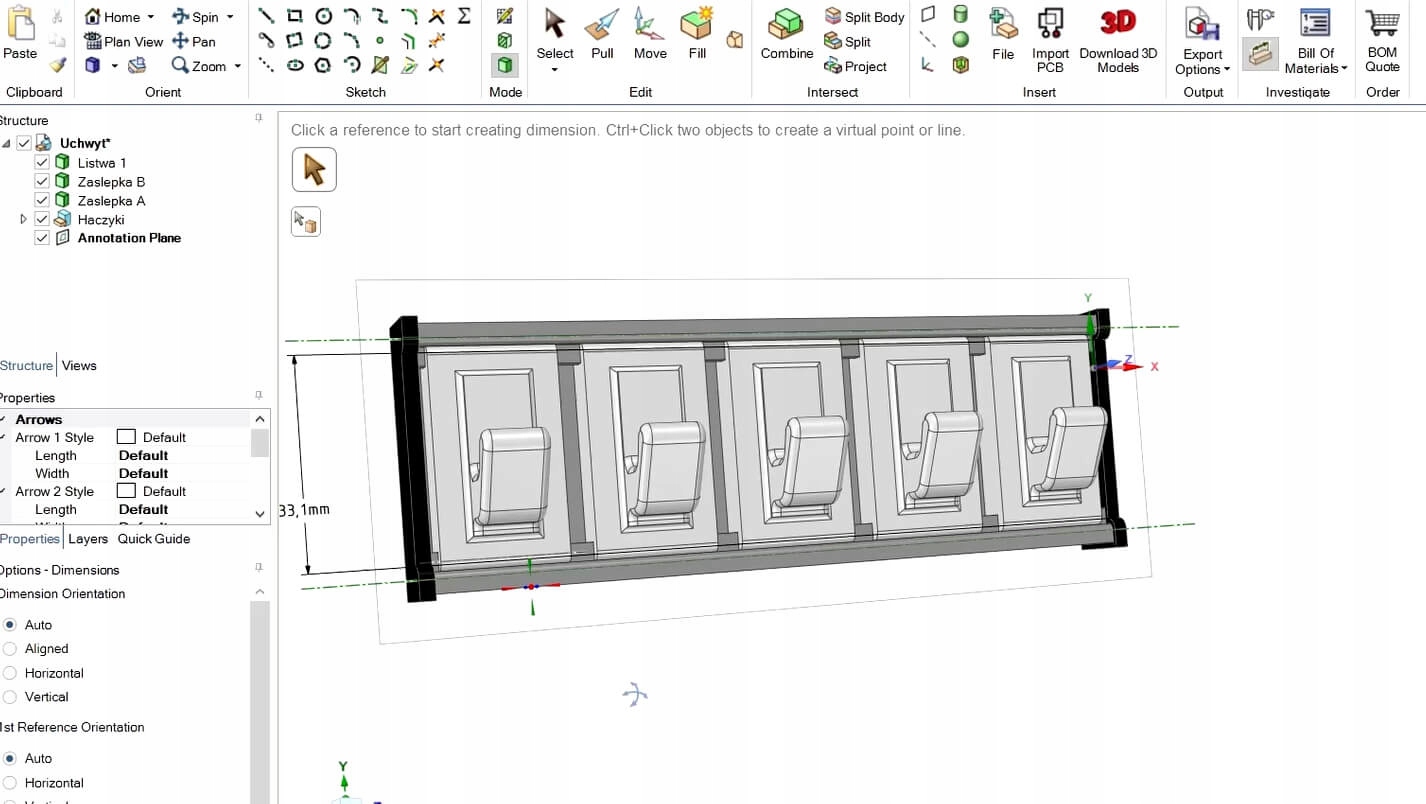Viewport: 1426px width, 804px height.
Task: Select the Circle sketch tool
Action: click(323, 16)
